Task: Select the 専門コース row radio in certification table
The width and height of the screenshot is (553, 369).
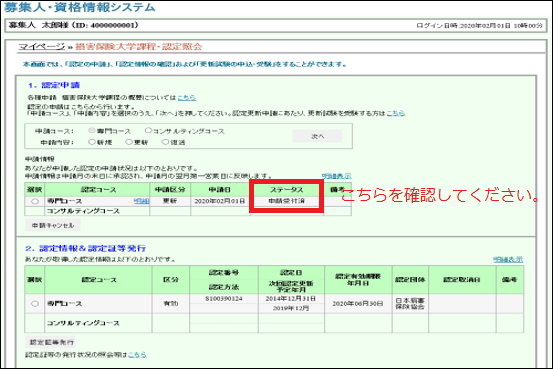Action: point(35,303)
